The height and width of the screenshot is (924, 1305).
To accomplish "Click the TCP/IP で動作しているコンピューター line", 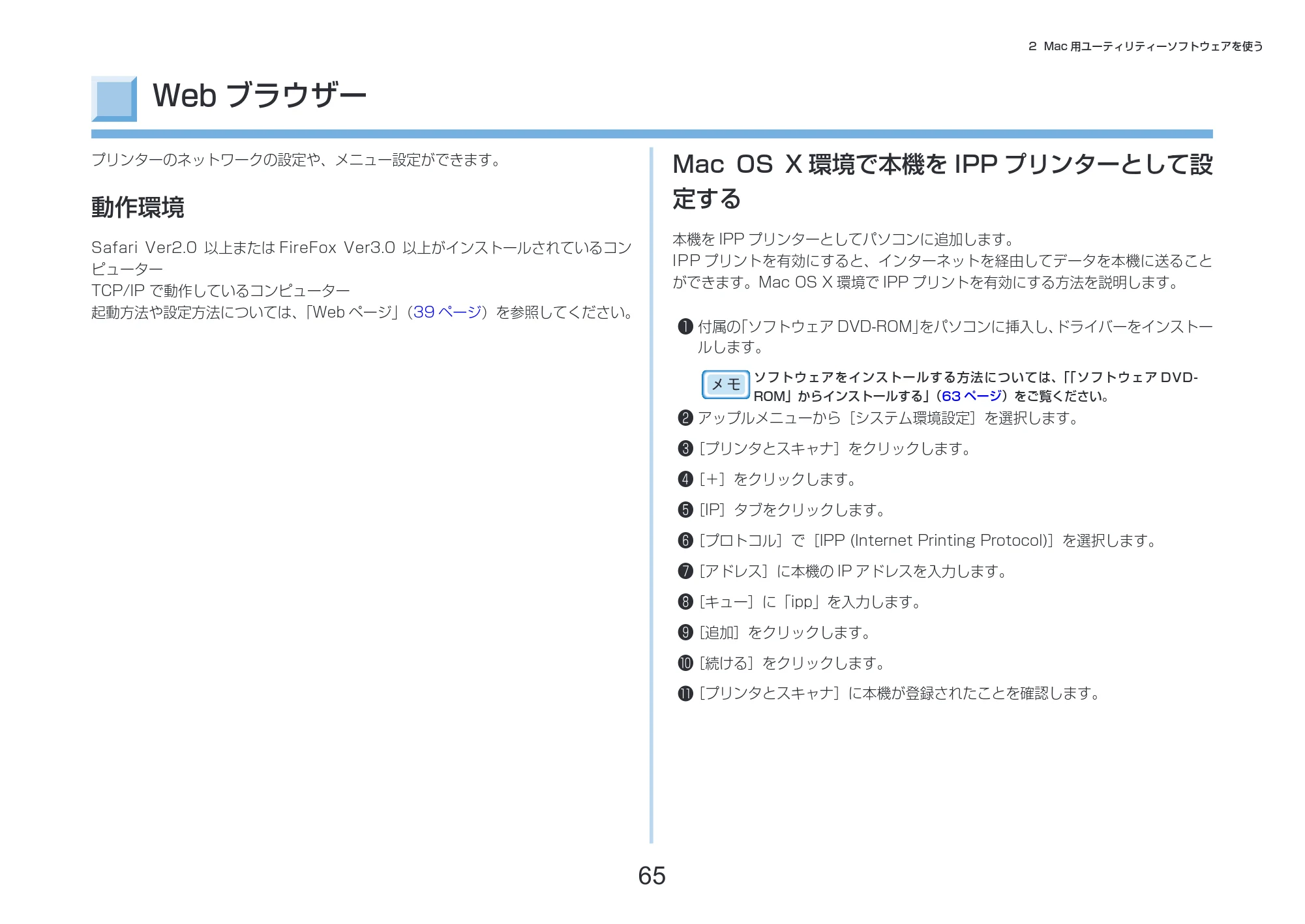I will tap(220, 291).
